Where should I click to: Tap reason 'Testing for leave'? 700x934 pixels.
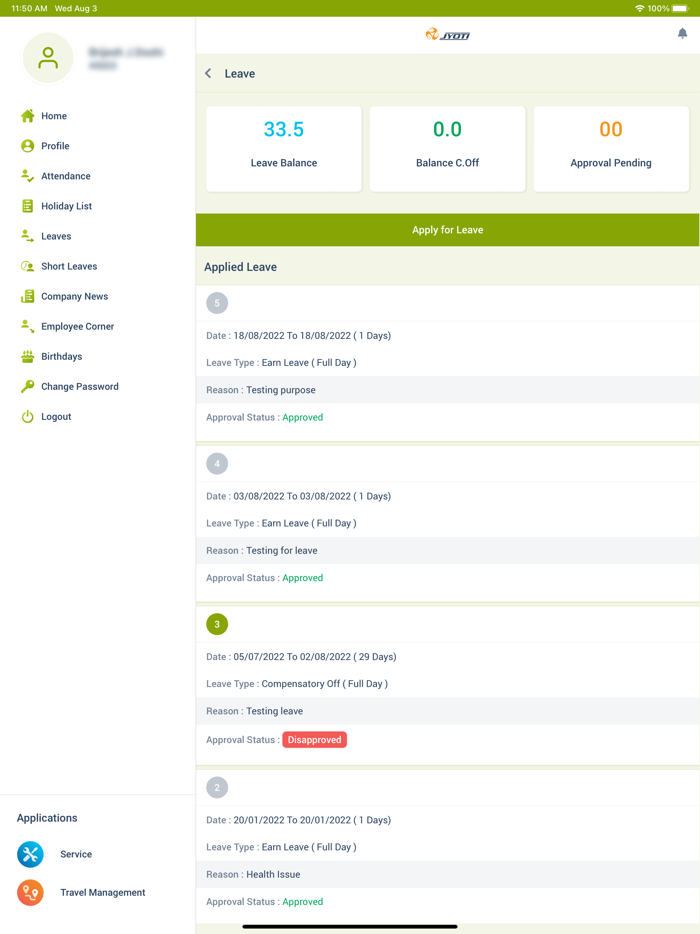pos(282,551)
